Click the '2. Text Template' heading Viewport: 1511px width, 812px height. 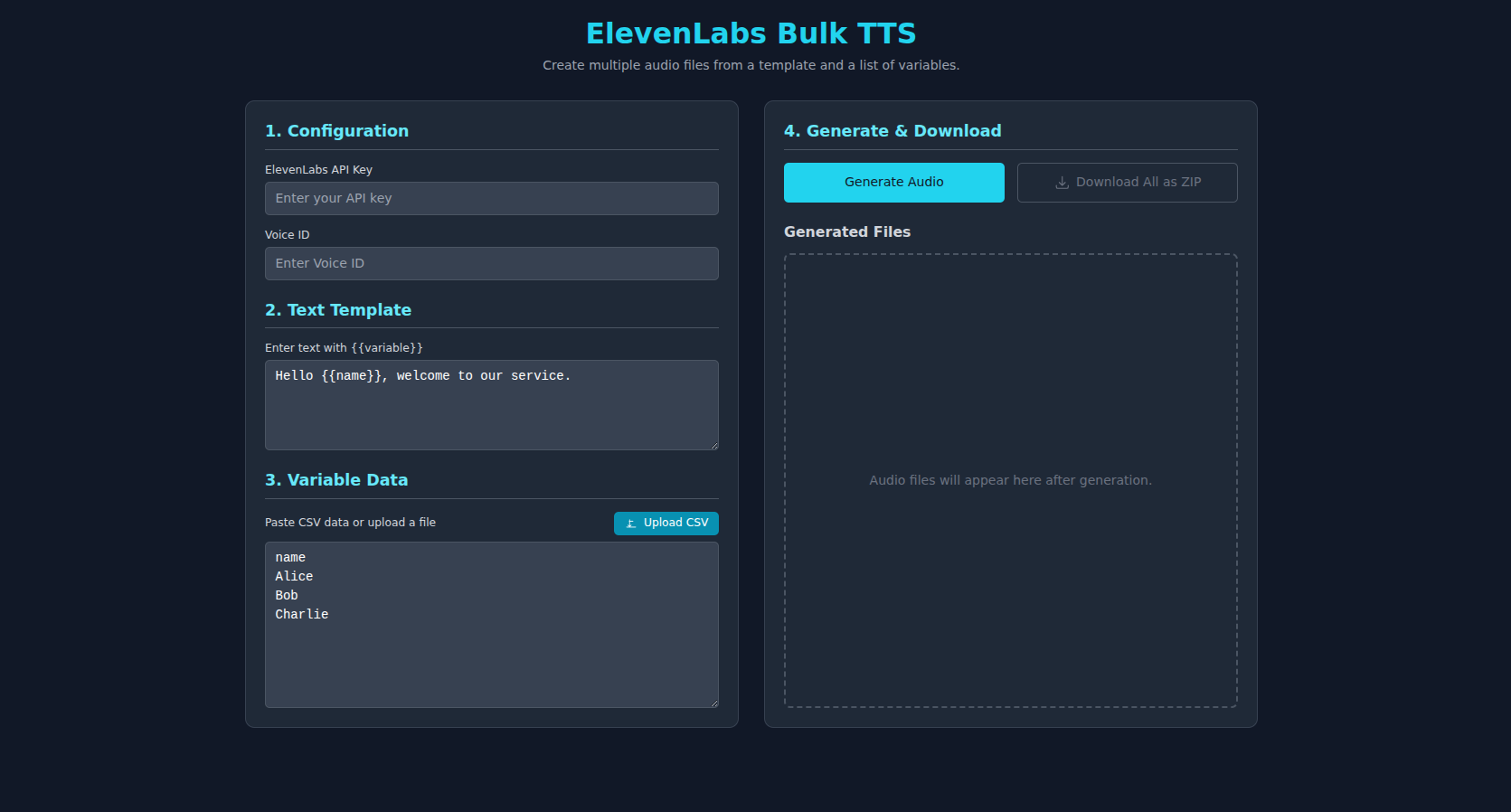click(338, 310)
